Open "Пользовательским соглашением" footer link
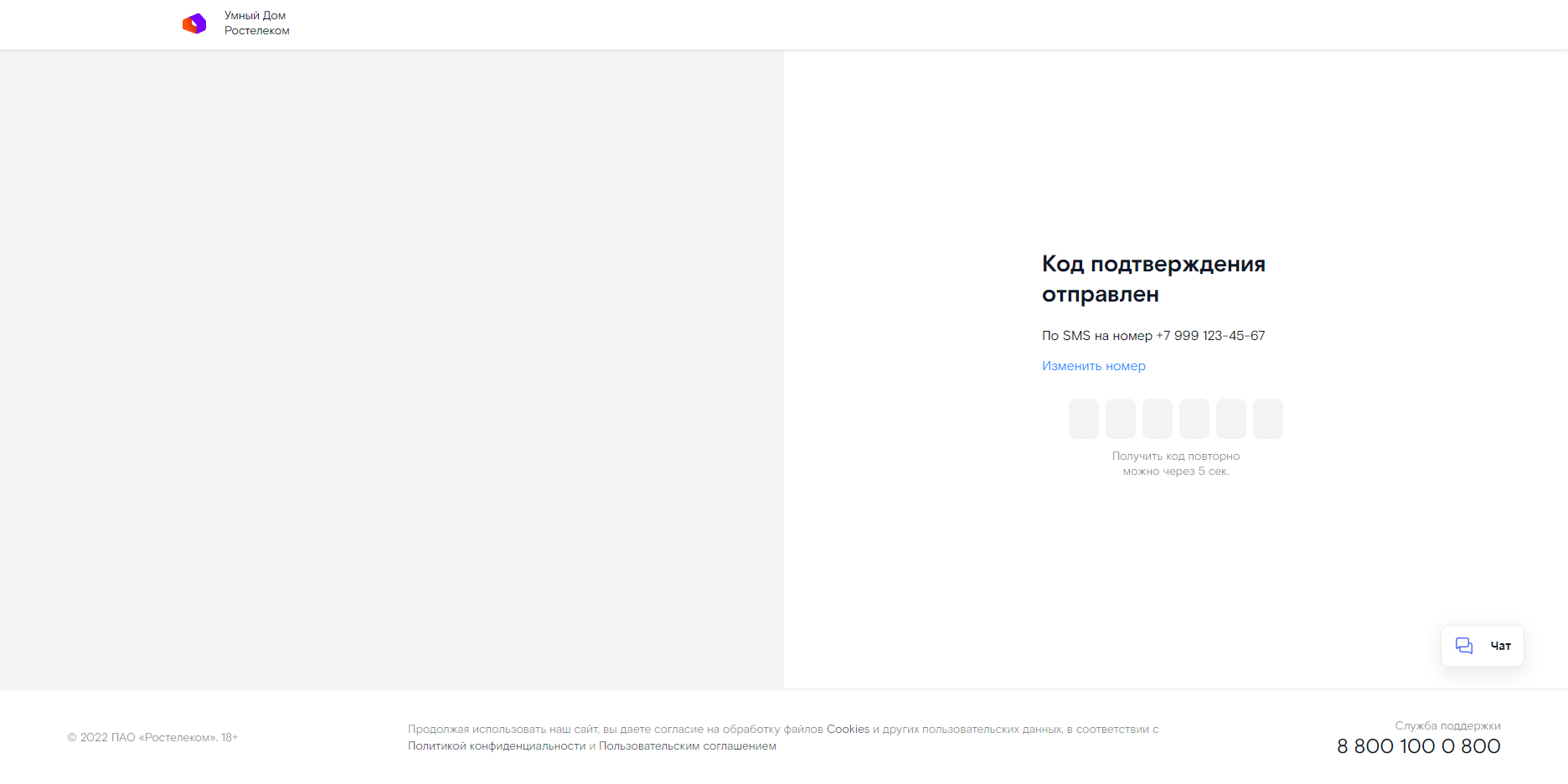Image resolution: width=1568 pixels, height=784 pixels. point(687,746)
